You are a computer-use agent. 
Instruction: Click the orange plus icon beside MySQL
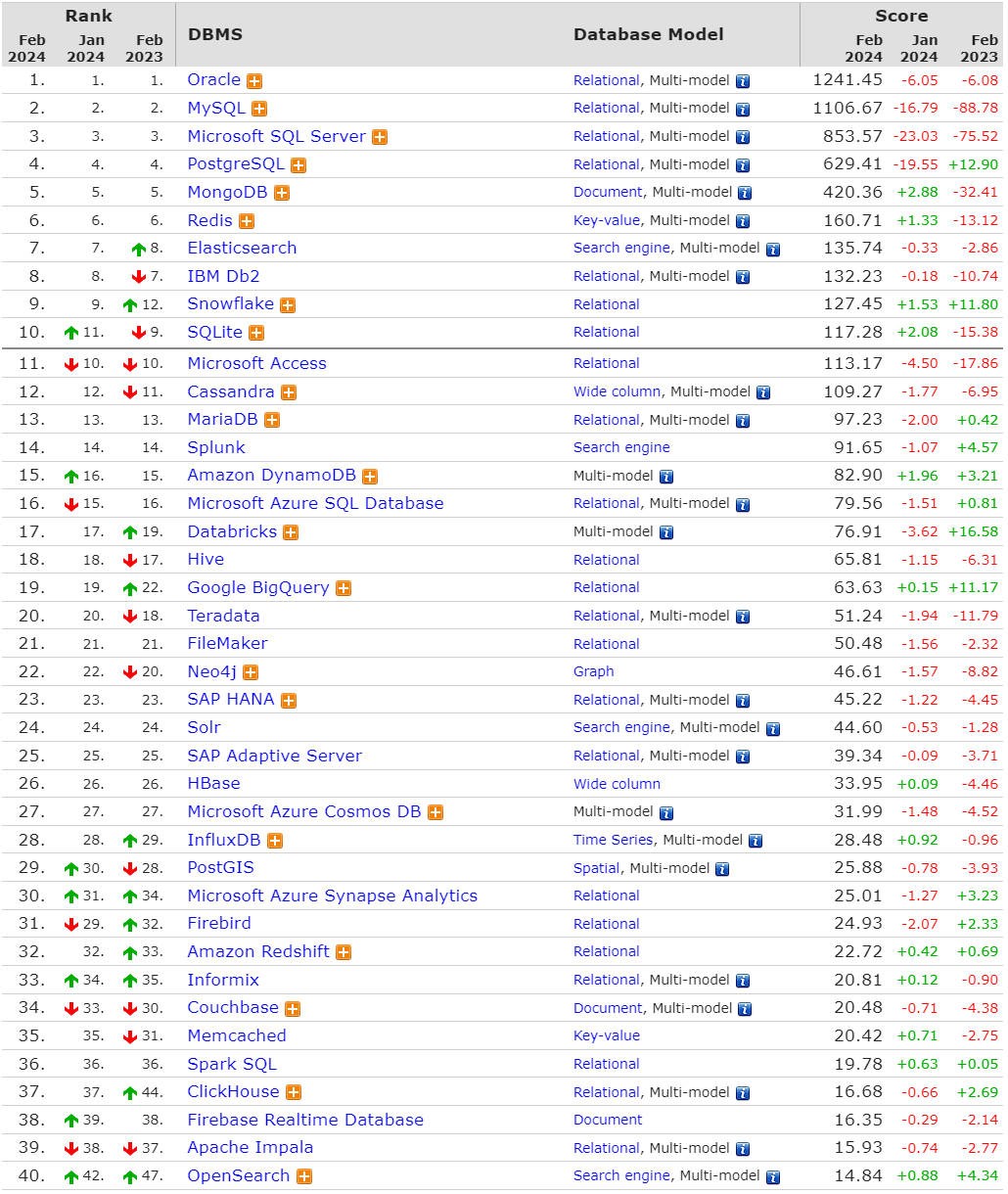pyautogui.click(x=259, y=109)
